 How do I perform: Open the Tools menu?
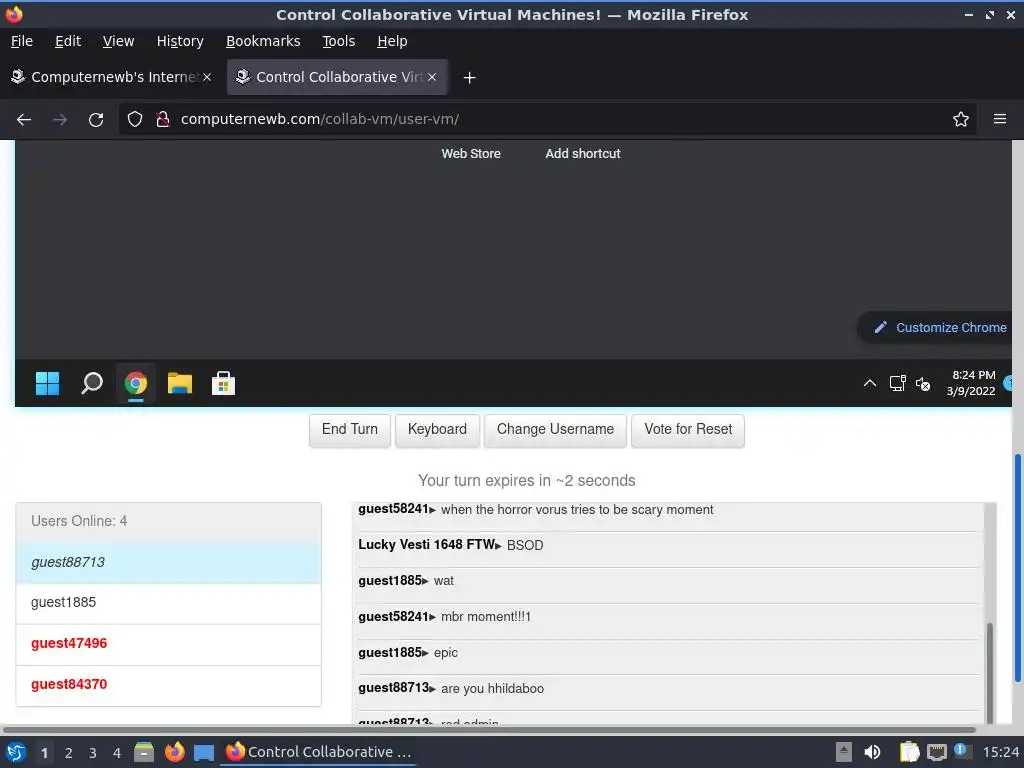(x=338, y=41)
